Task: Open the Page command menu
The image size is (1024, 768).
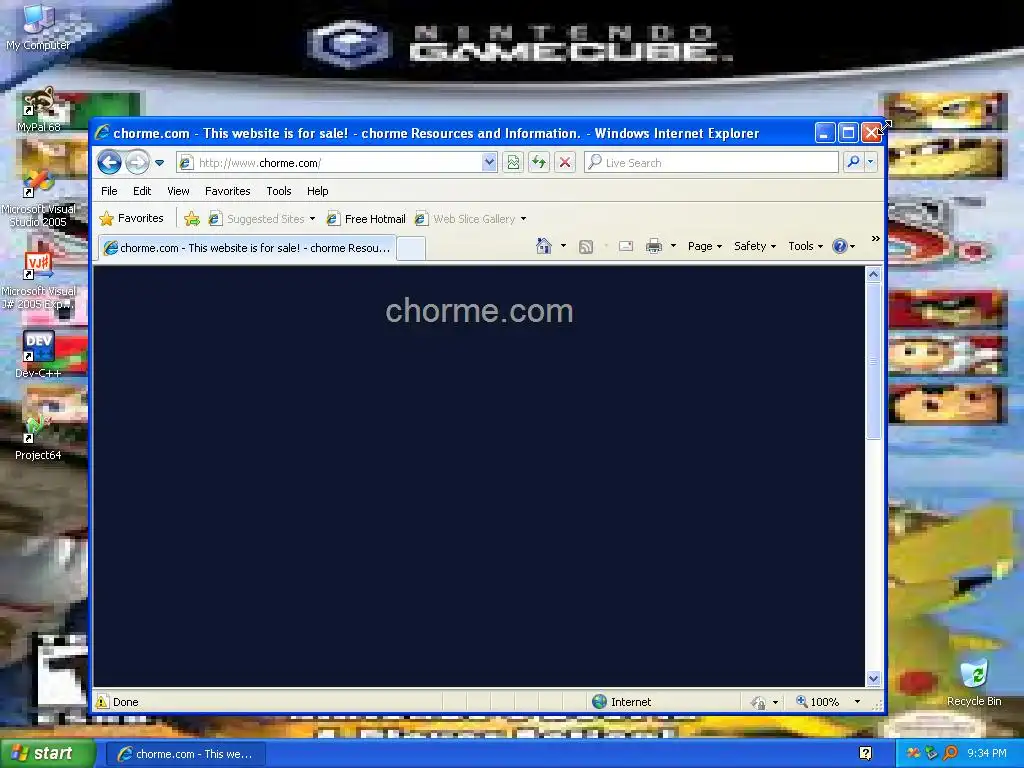Action: 705,246
